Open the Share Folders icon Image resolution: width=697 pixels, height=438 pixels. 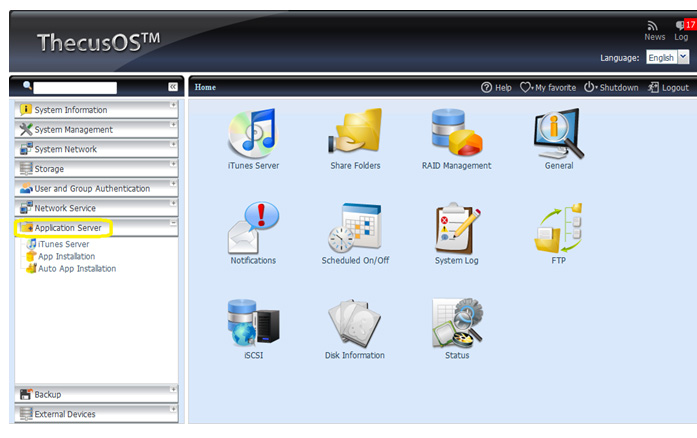coord(355,131)
